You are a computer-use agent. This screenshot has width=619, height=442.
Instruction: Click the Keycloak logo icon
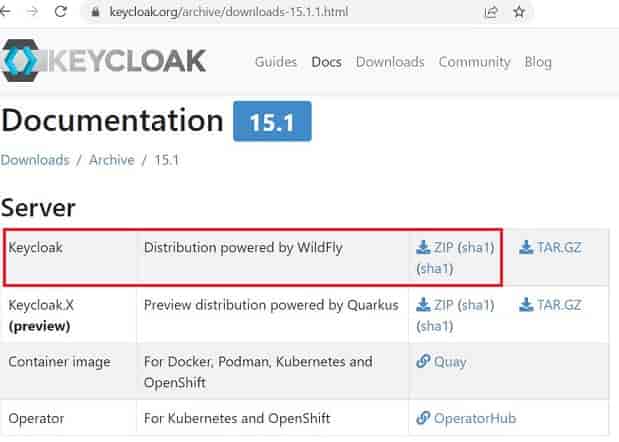click(x=21, y=60)
